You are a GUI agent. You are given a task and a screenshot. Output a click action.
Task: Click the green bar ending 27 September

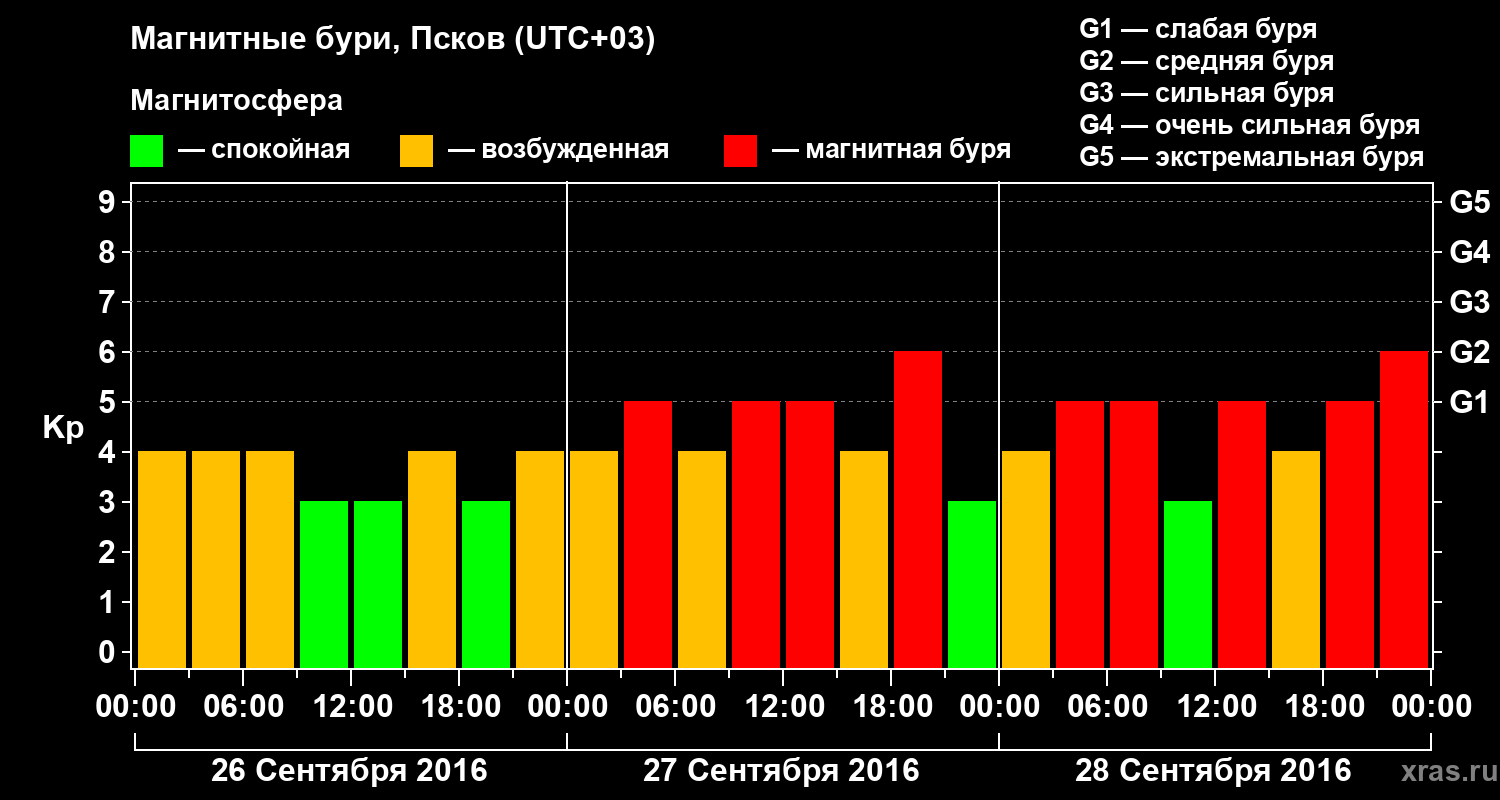[972, 584]
